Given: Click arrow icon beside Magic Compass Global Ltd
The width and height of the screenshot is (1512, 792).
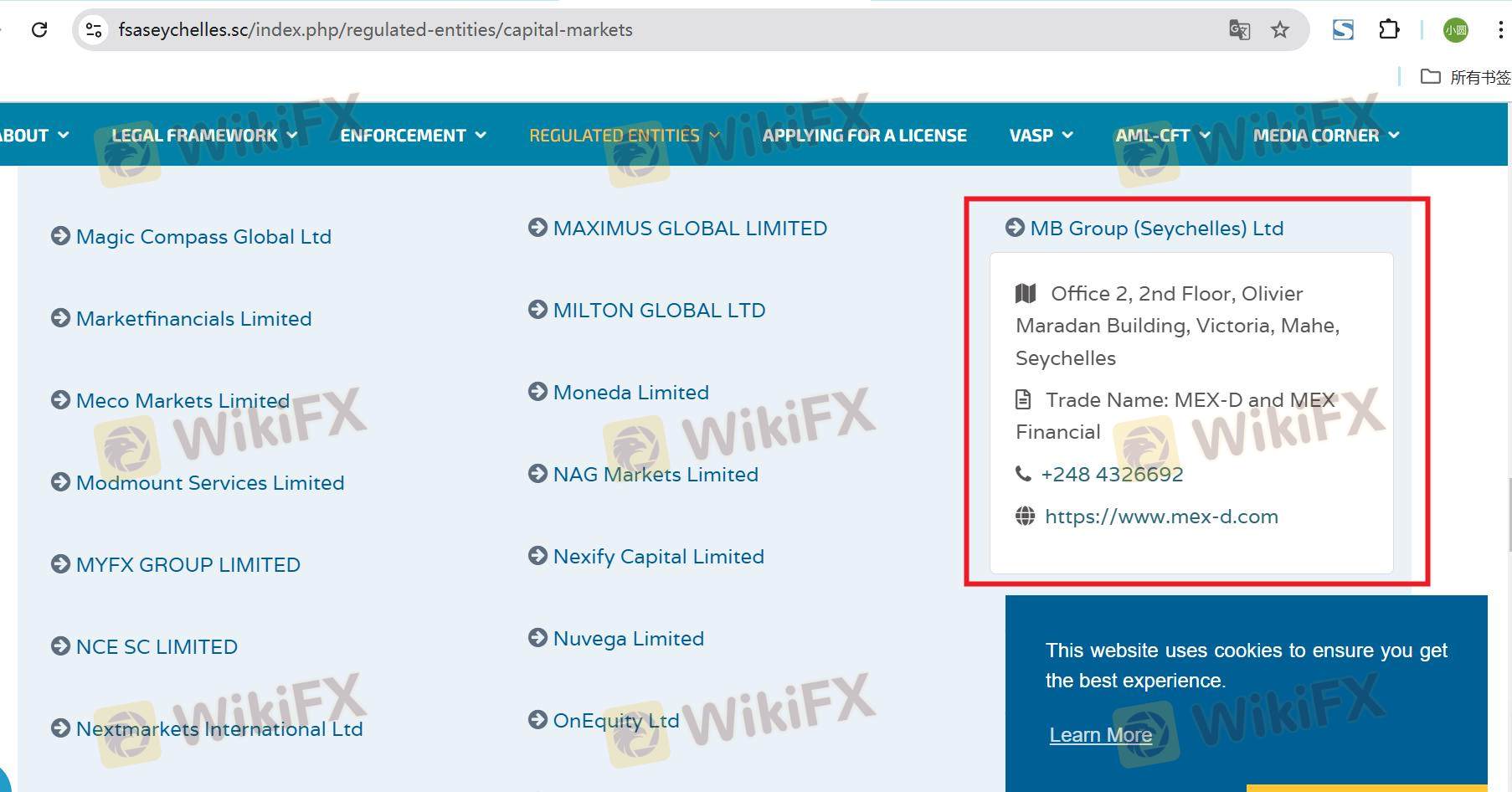Looking at the screenshot, I should [60, 236].
